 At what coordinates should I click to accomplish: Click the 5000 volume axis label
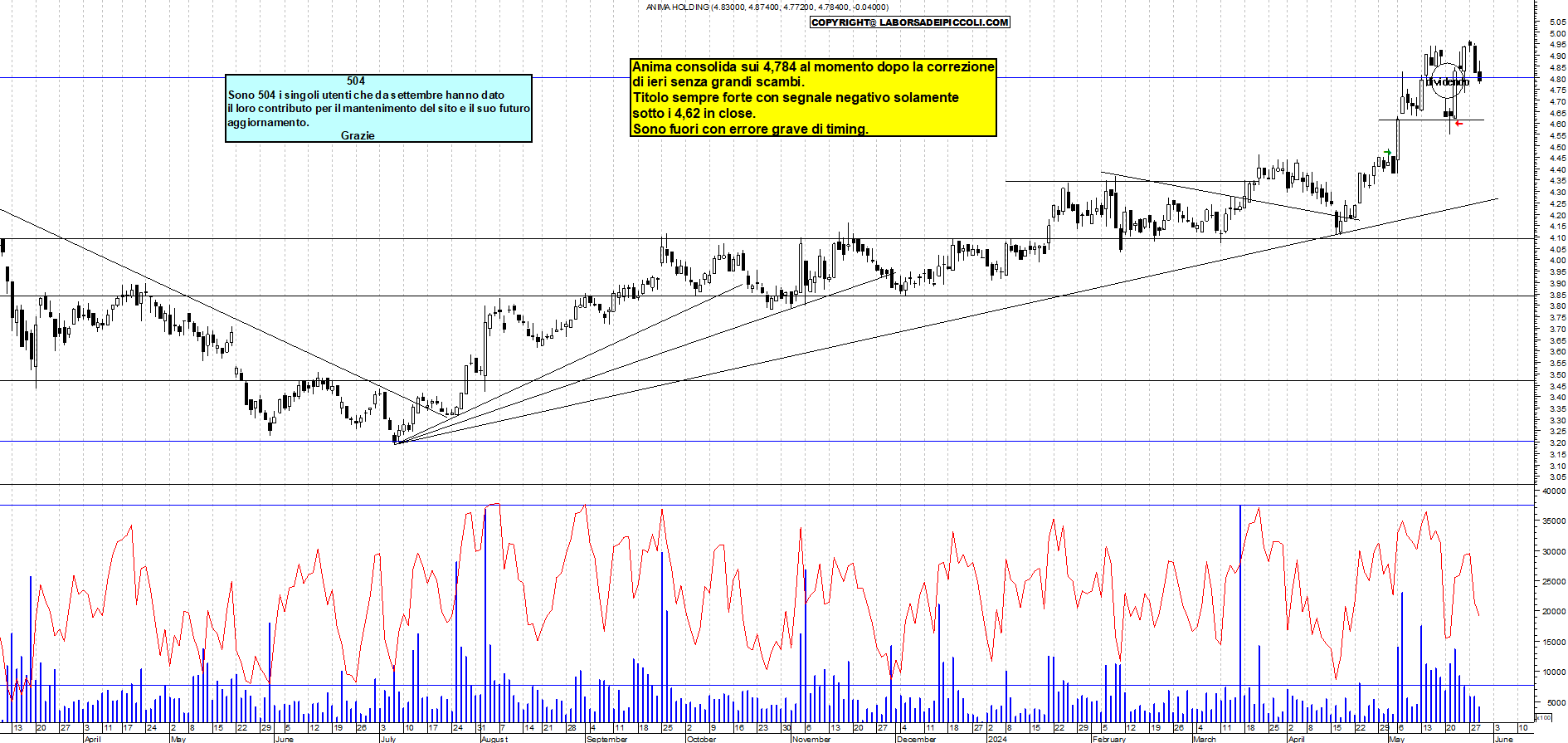coord(1556,702)
